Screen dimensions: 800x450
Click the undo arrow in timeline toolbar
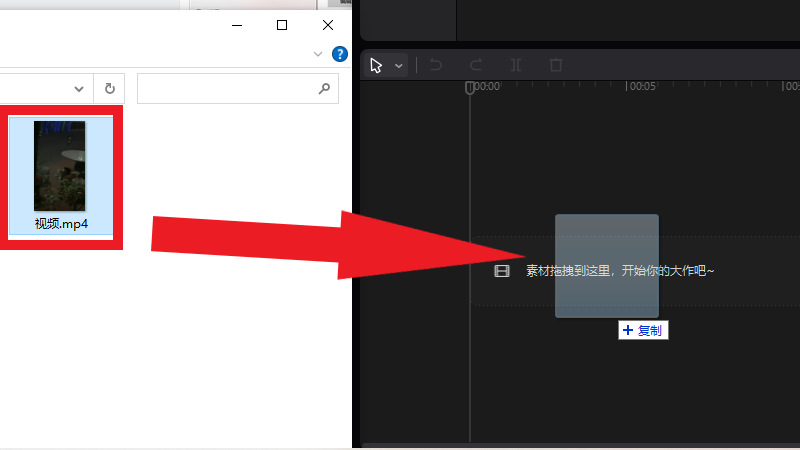[x=436, y=65]
